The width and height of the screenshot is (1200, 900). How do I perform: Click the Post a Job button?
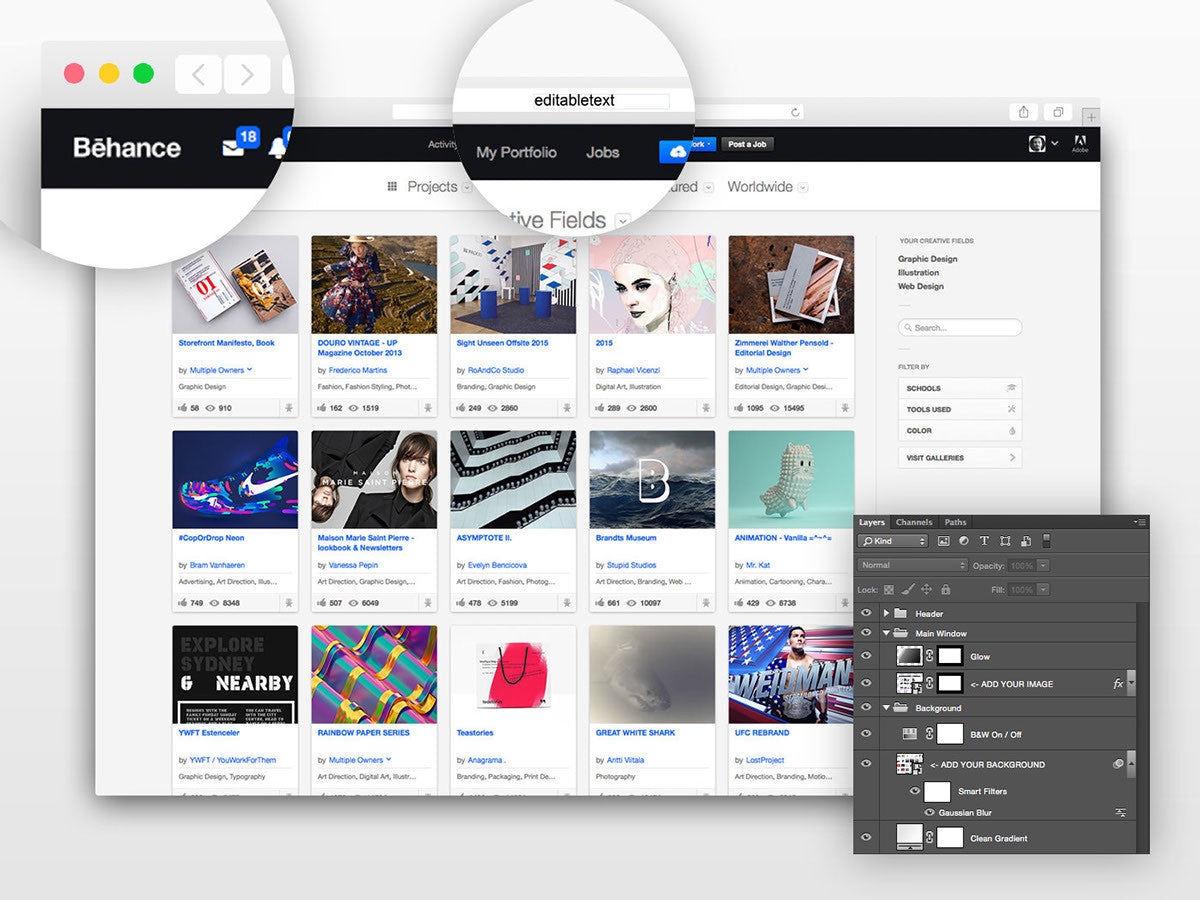coord(747,144)
